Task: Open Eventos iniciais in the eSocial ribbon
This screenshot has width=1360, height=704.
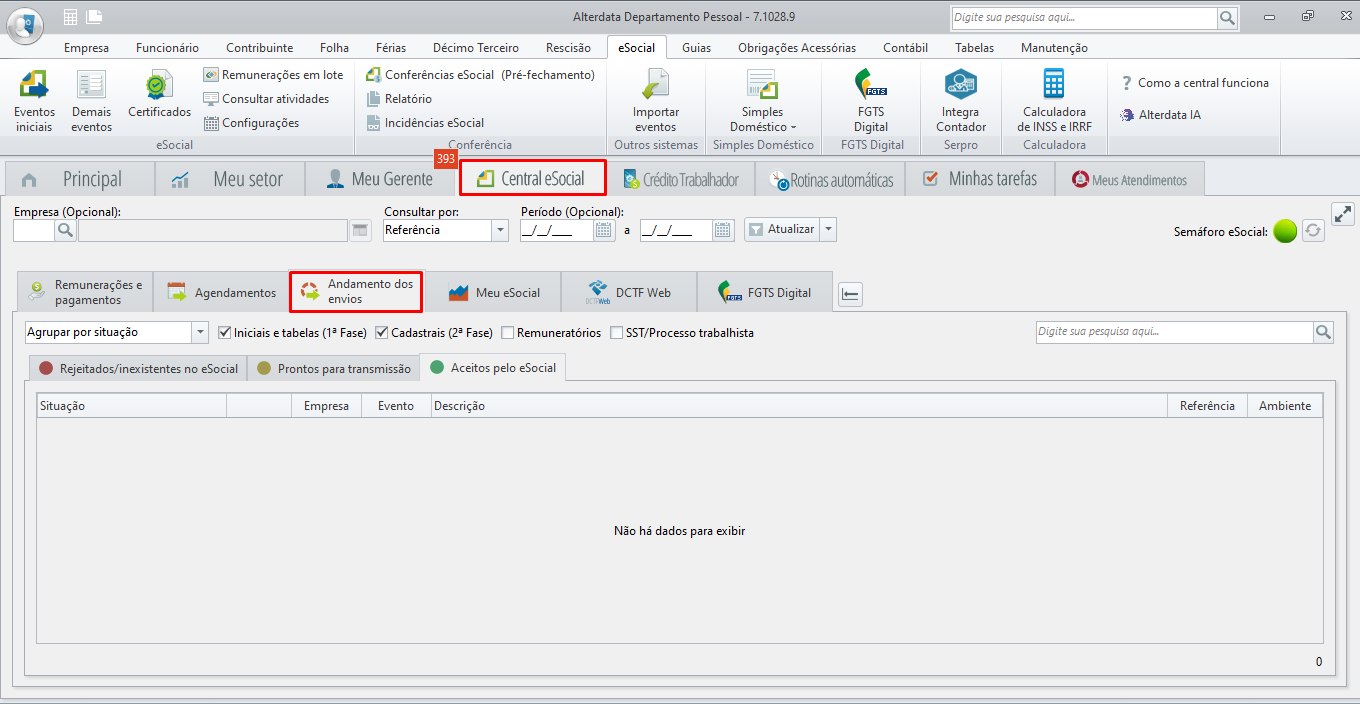Action: tap(34, 100)
